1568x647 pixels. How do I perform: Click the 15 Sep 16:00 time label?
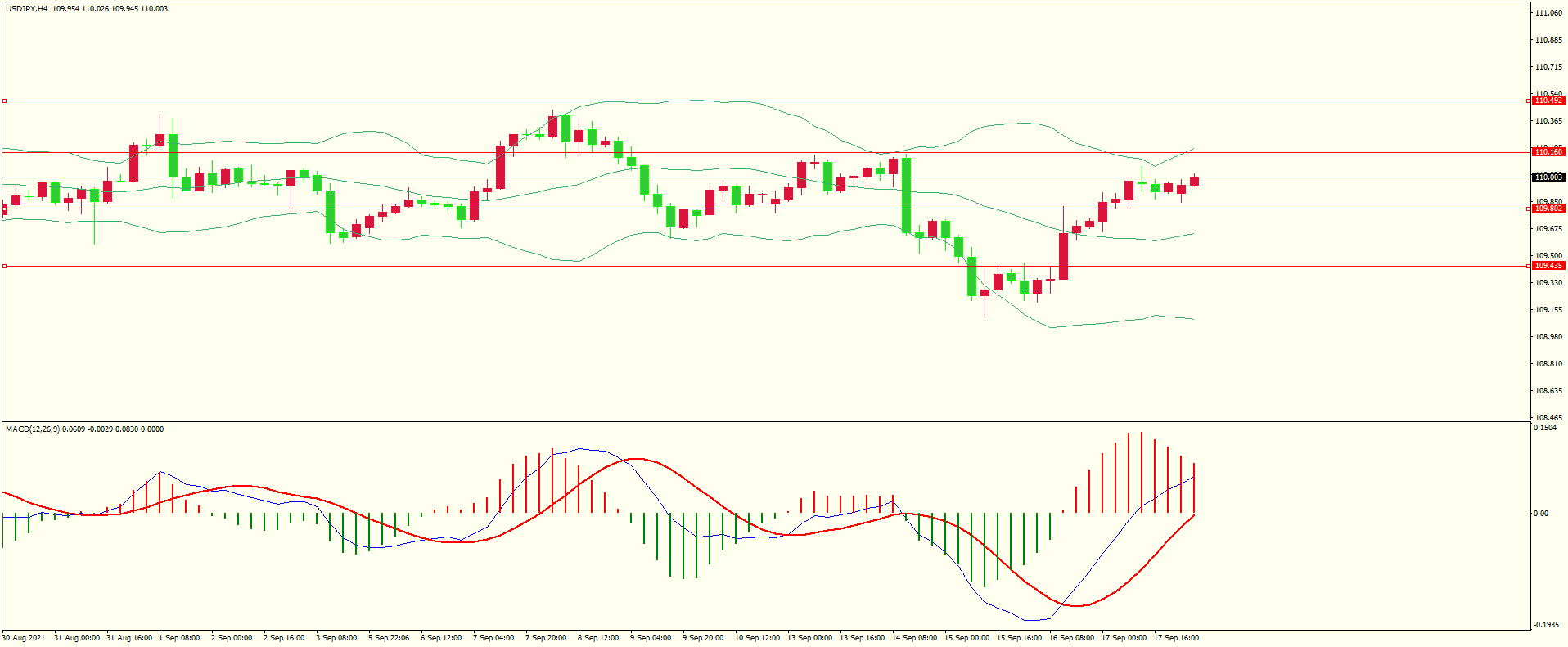(x=1020, y=638)
